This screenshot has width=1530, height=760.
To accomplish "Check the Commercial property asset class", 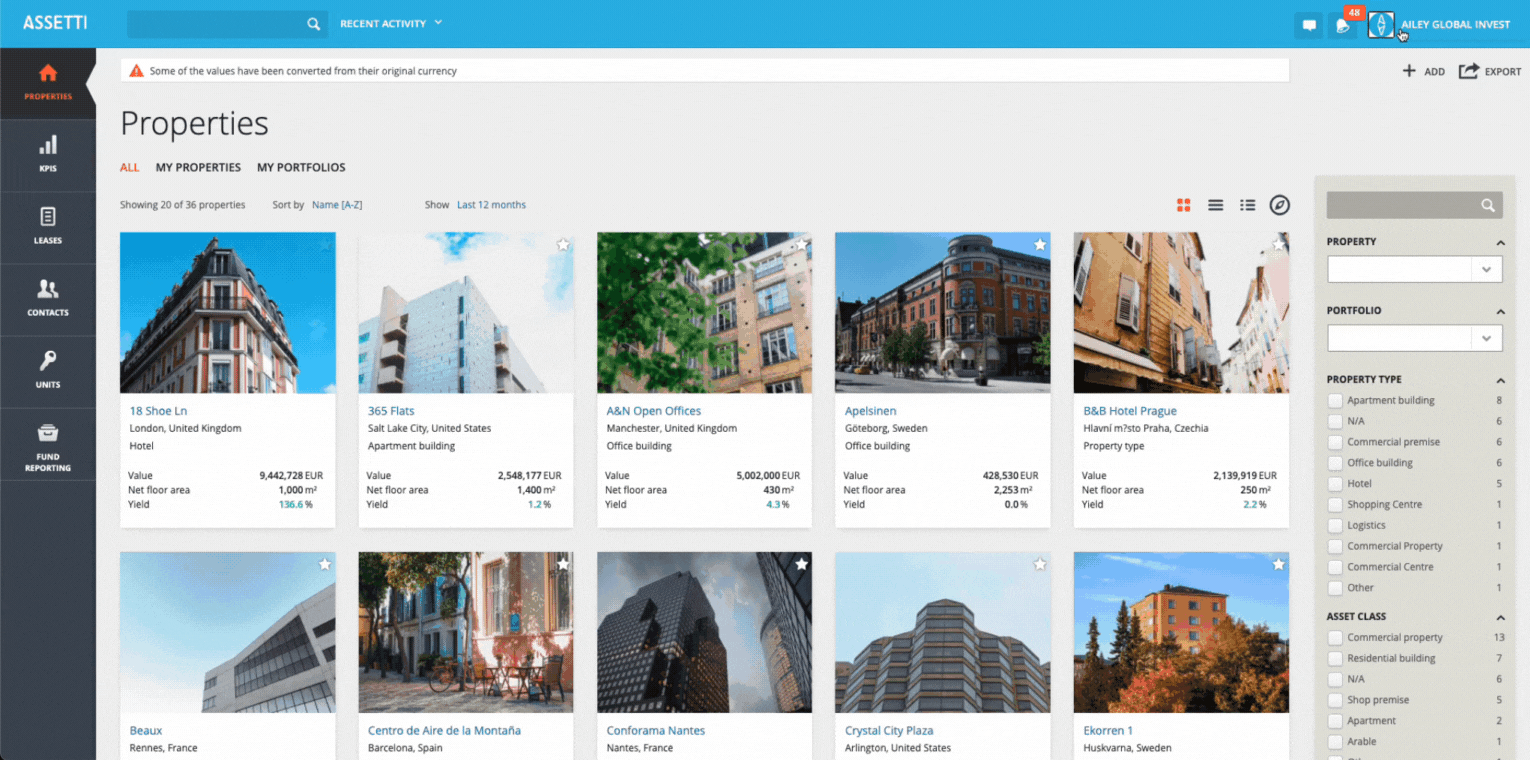I will coord(1335,637).
